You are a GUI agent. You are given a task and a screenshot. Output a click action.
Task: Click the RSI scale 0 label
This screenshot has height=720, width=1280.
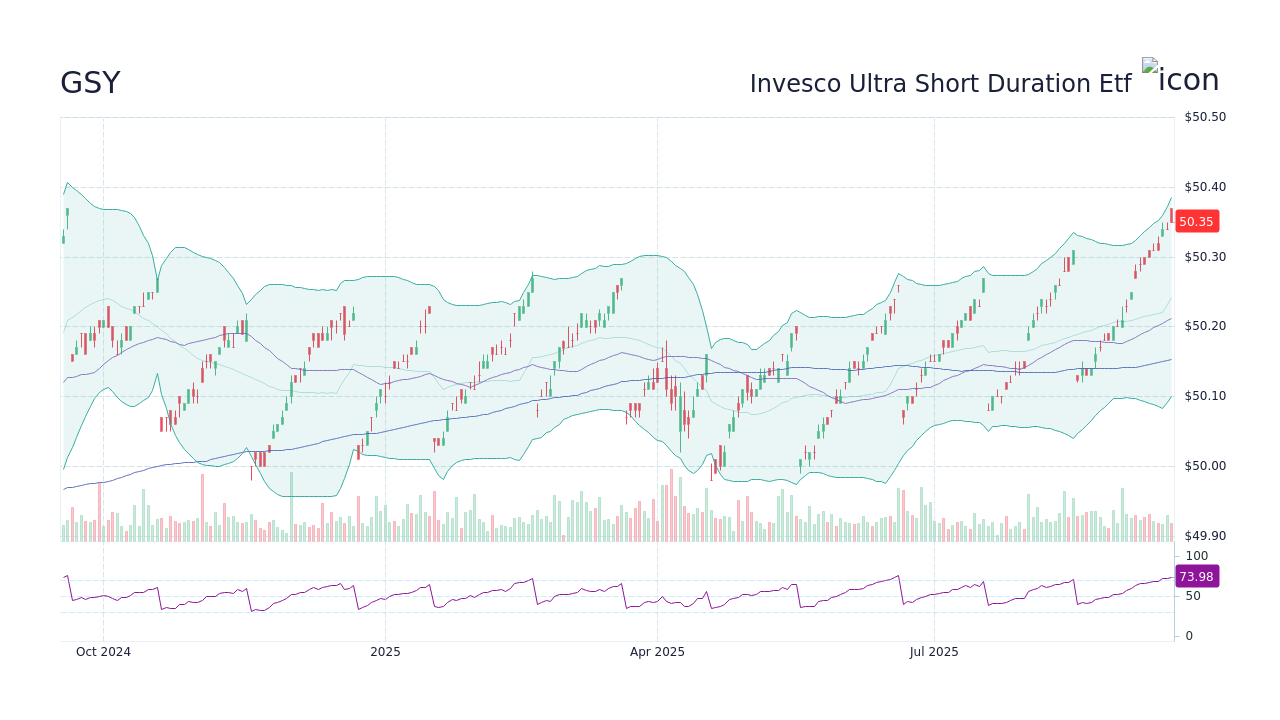[1189, 636]
